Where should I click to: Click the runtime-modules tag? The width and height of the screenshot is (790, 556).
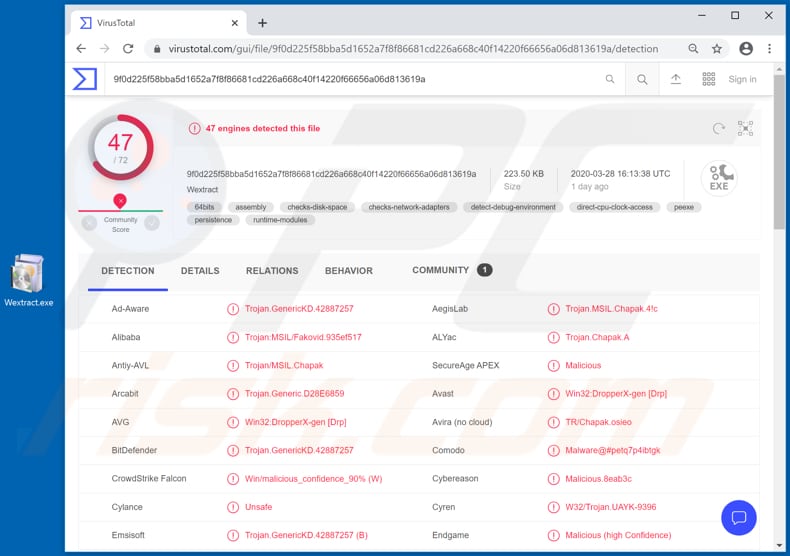coord(280,220)
